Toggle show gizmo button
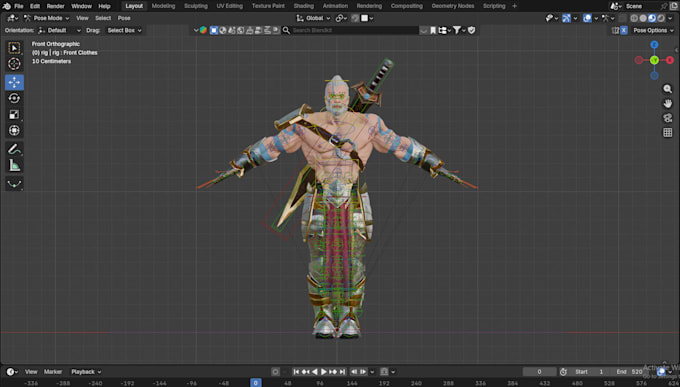 tap(566, 18)
